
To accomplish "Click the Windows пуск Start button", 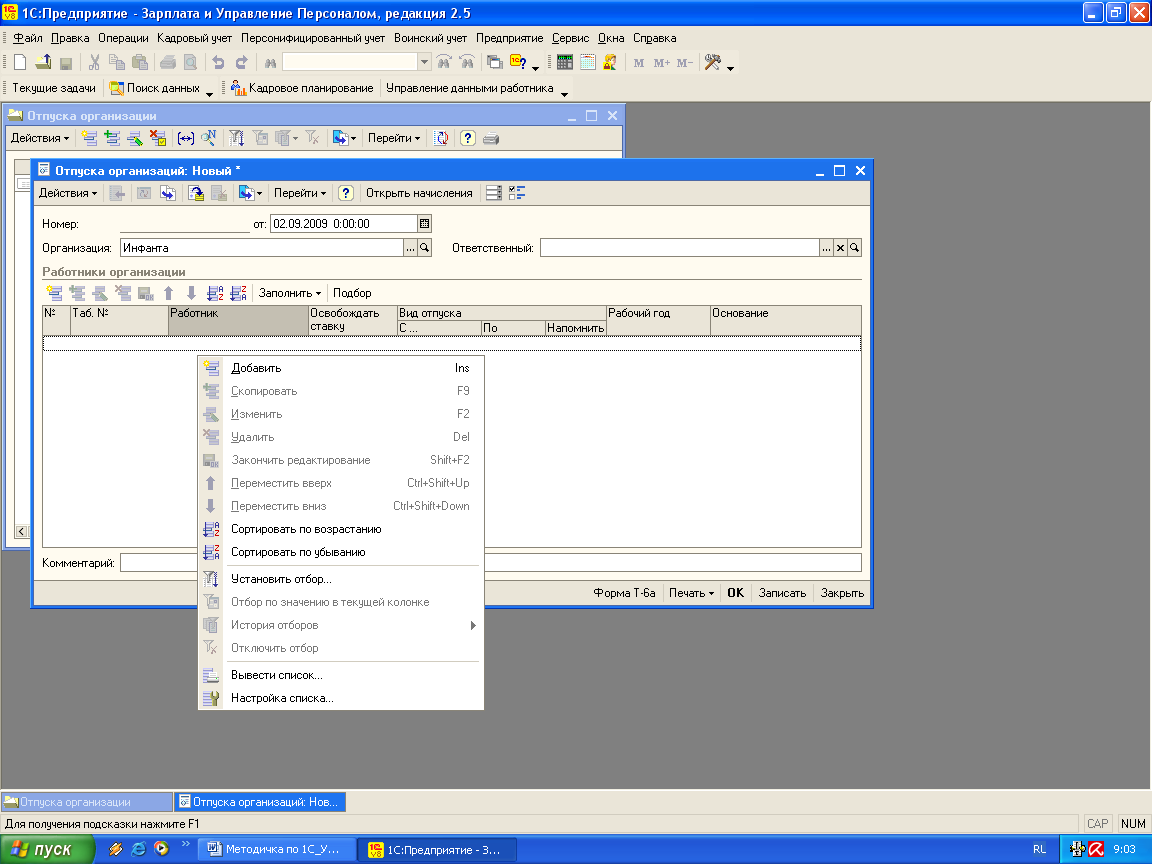I will [46, 849].
